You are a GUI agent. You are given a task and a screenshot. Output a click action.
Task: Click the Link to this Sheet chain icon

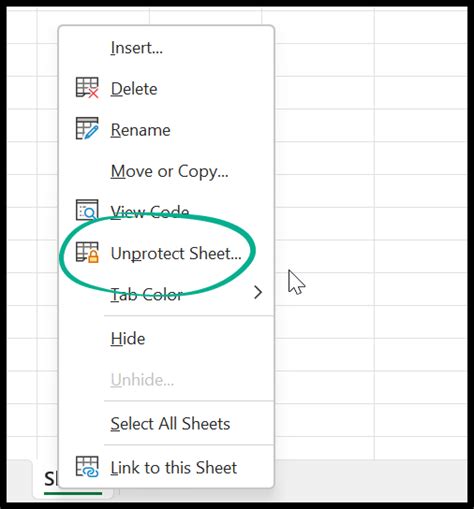tap(87, 467)
